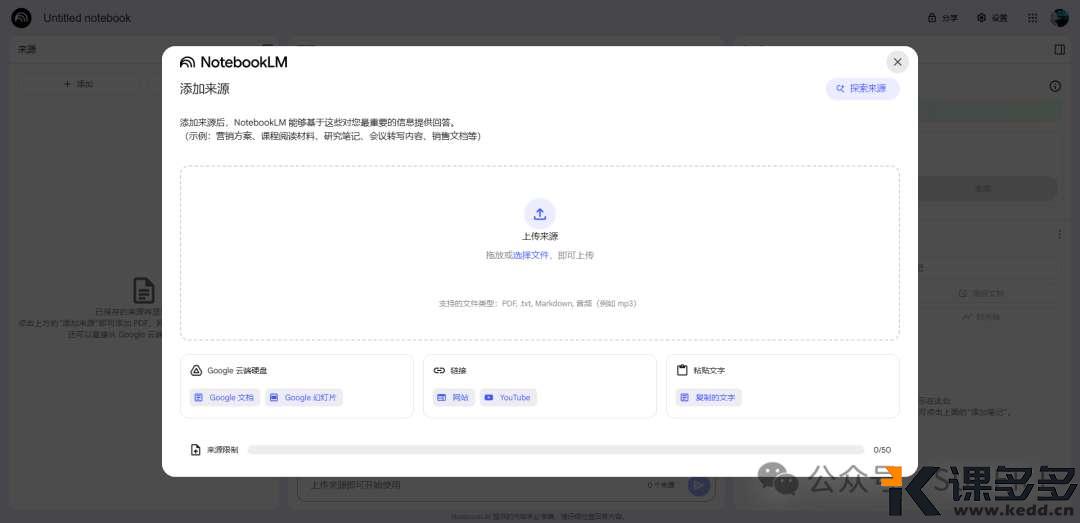Click the Google 云端硬盘 Drive icon
Image resolution: width=1080 pixels, height=523 pixels.
coord(196,371)
